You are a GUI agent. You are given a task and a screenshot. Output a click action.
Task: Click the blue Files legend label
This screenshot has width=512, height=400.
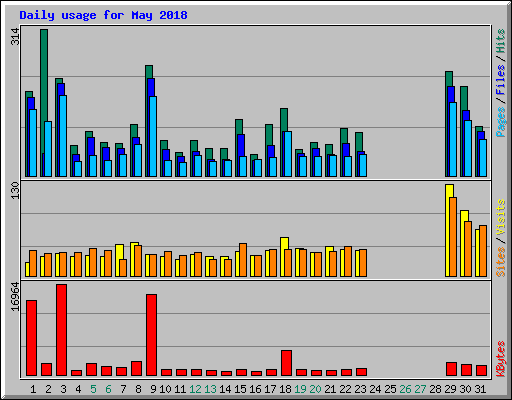(500, 80)
